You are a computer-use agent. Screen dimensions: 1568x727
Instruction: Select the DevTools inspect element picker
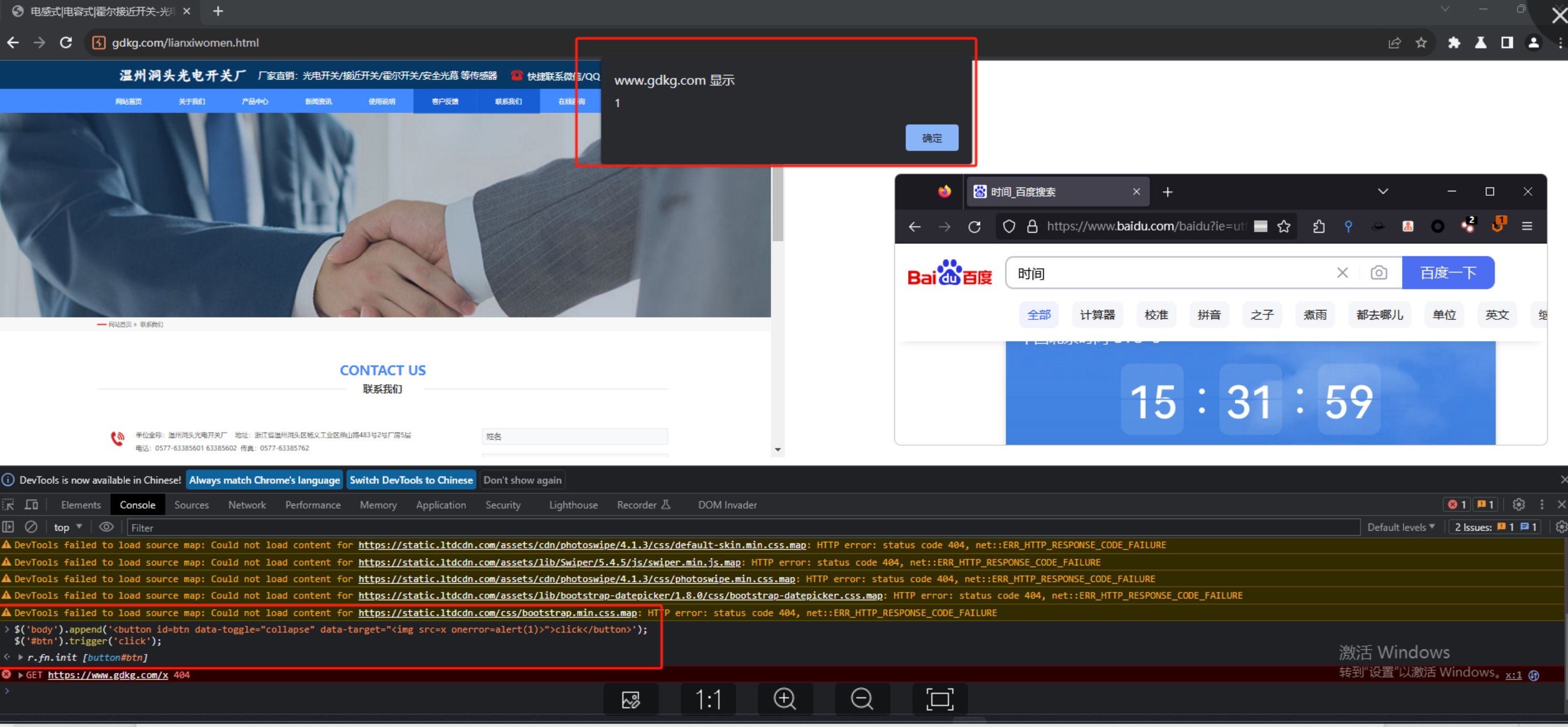8,504
